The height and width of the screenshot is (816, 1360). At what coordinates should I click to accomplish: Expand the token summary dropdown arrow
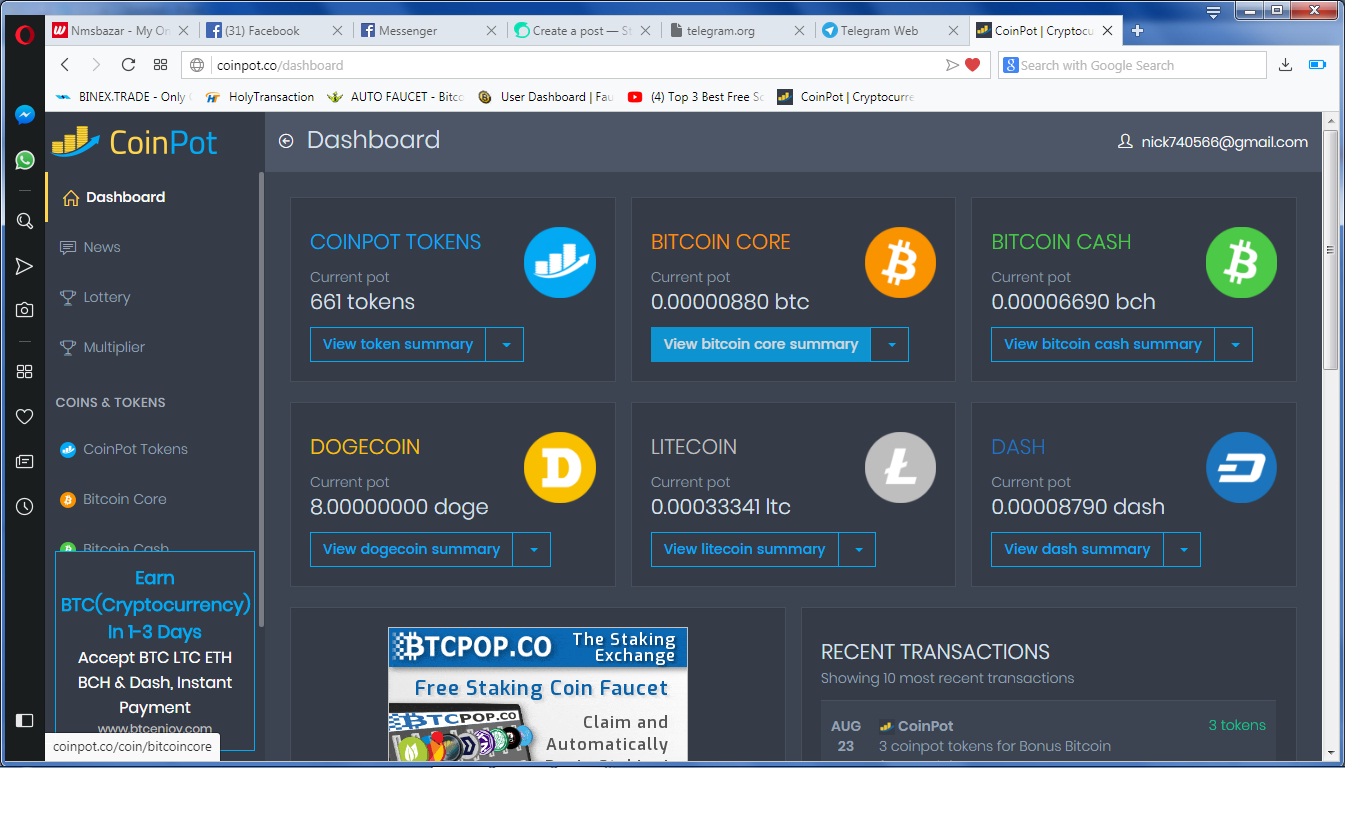[505, 345]
